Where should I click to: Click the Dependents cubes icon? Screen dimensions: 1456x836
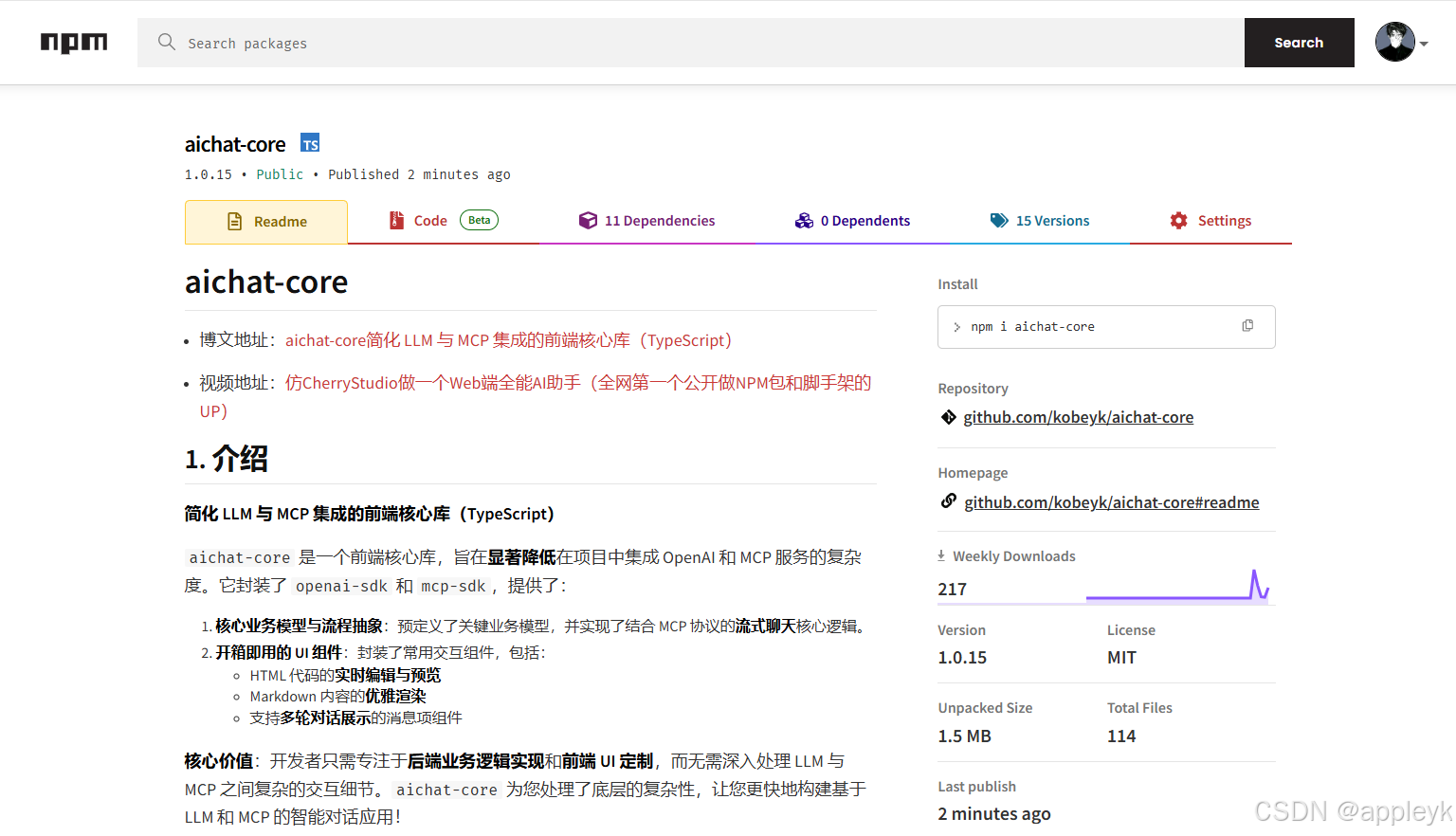[804, 220]
